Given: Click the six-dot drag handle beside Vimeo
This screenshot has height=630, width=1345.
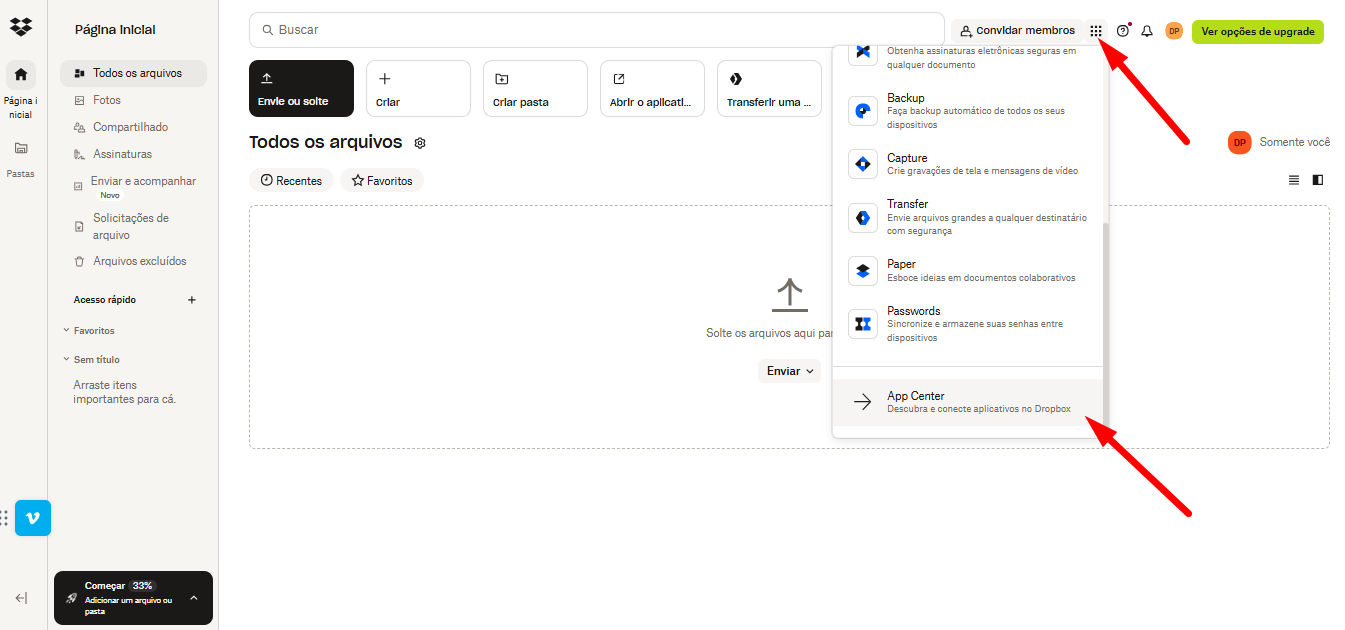Looking at the screenshot, I should [x=5, y=518].
